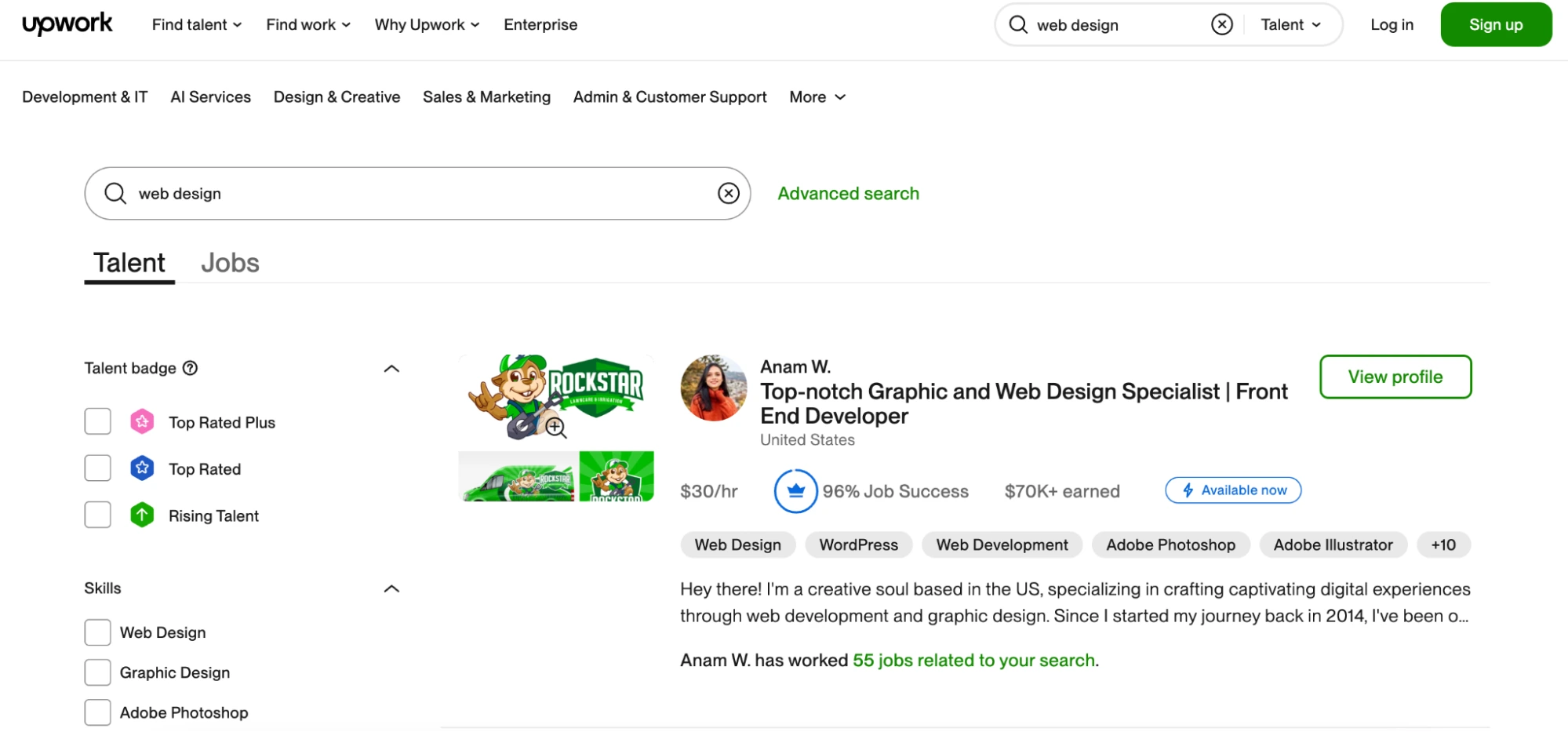
Task: Enable the Top Rated Plus checkbox
Action: [98, 421]
